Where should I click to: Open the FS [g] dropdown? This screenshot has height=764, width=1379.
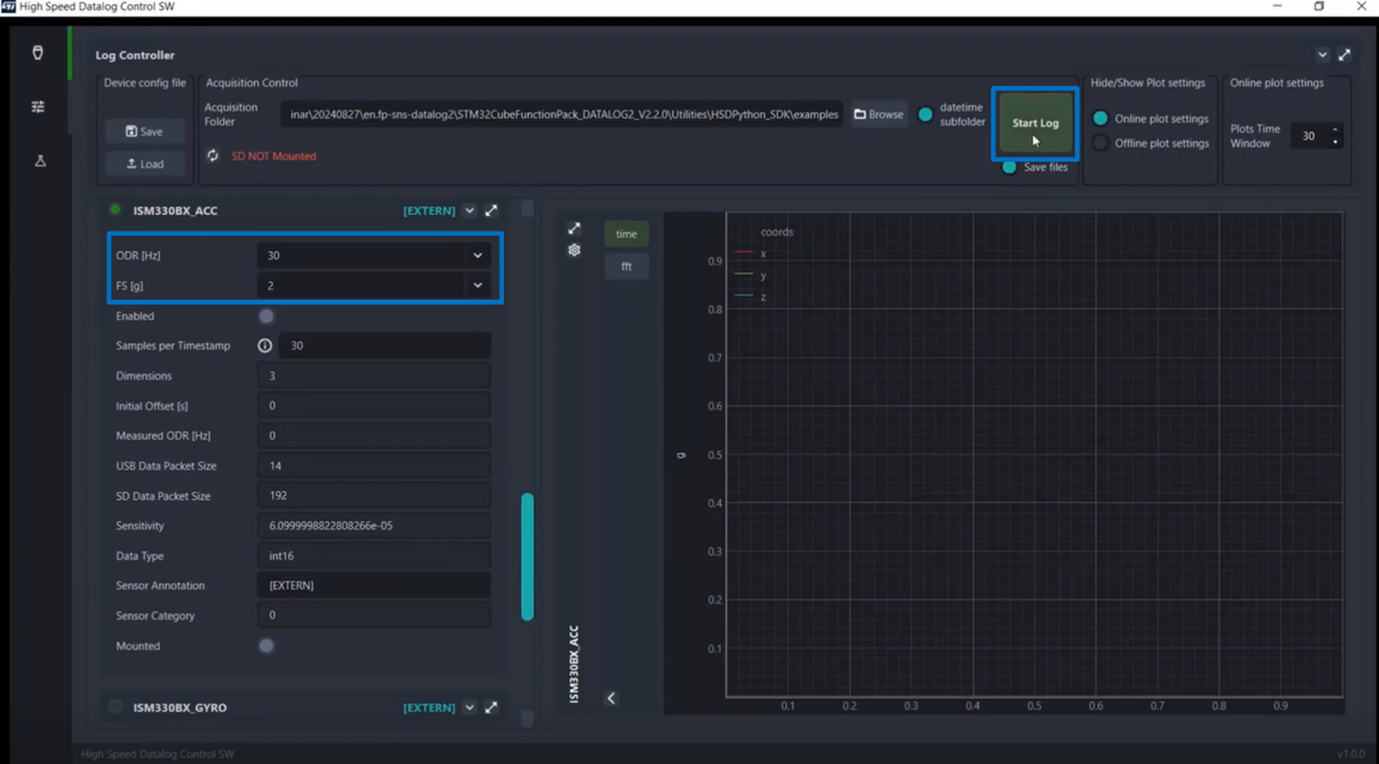click(x=372, y=285)
